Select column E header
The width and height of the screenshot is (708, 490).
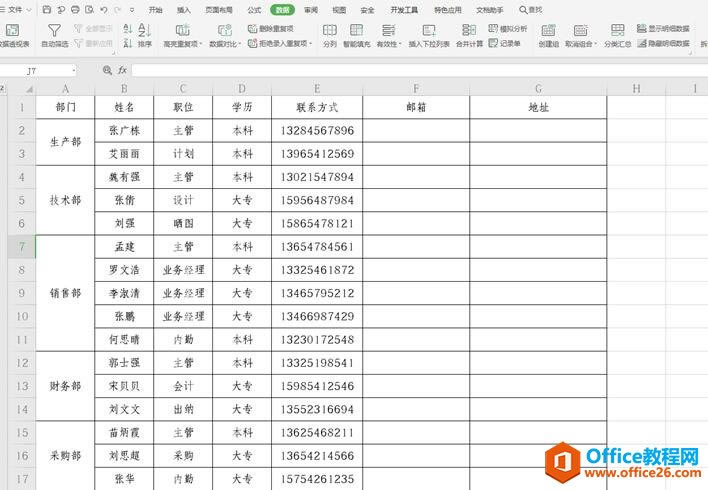click(317, 89)
